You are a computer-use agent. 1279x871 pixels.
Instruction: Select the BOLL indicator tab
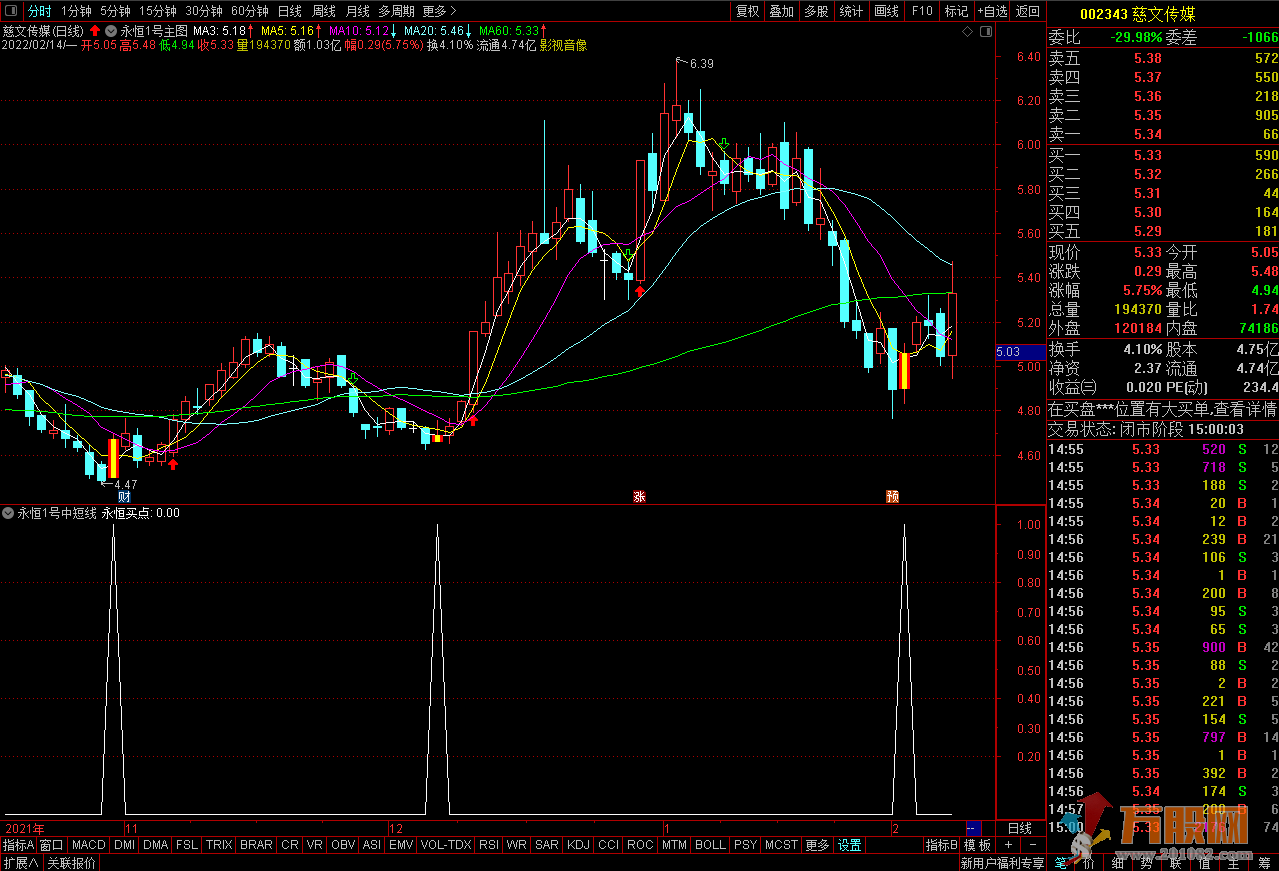pos(710,845)
